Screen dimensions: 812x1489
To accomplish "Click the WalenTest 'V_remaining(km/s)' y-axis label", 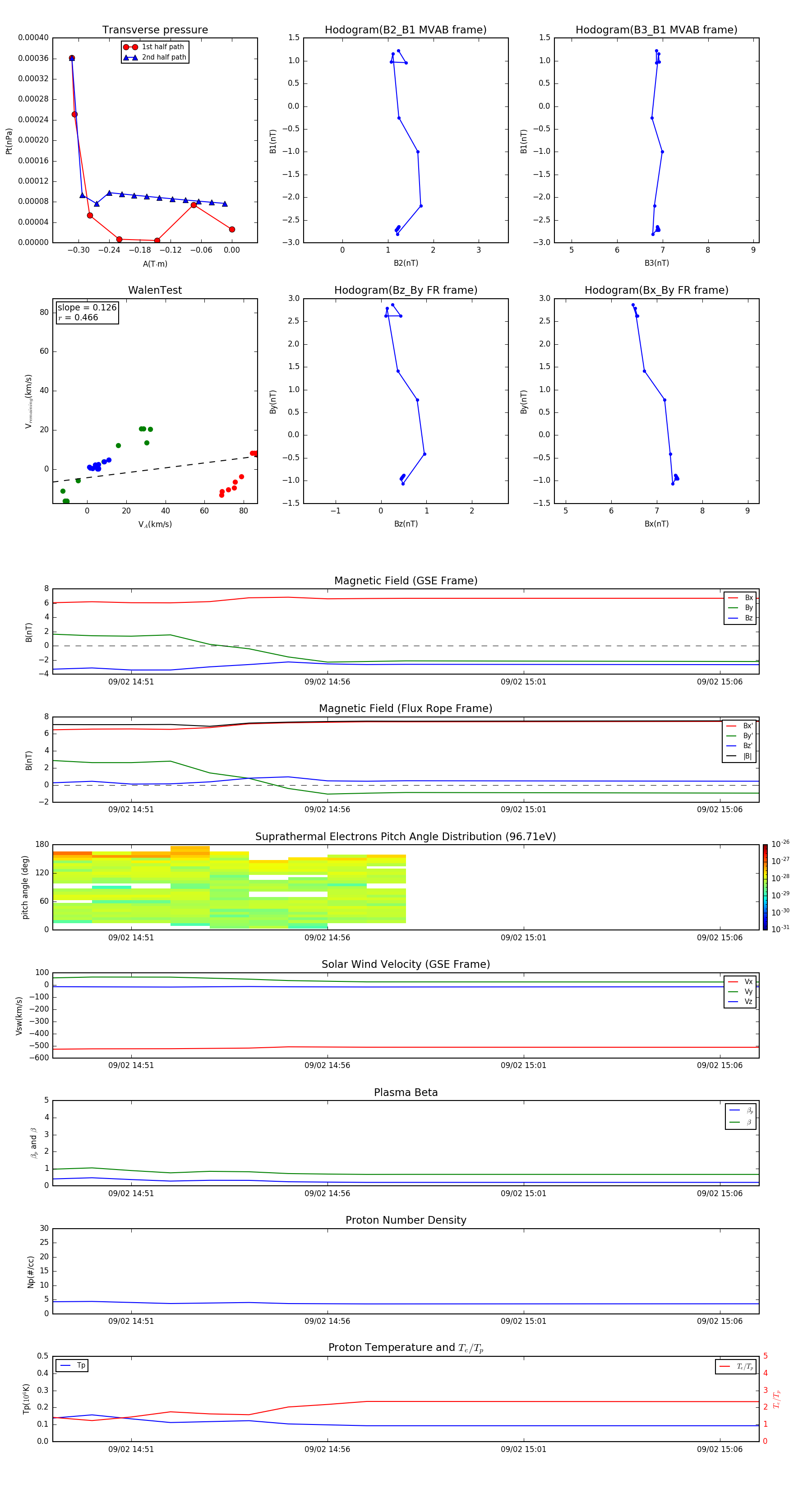I will 28,401.
